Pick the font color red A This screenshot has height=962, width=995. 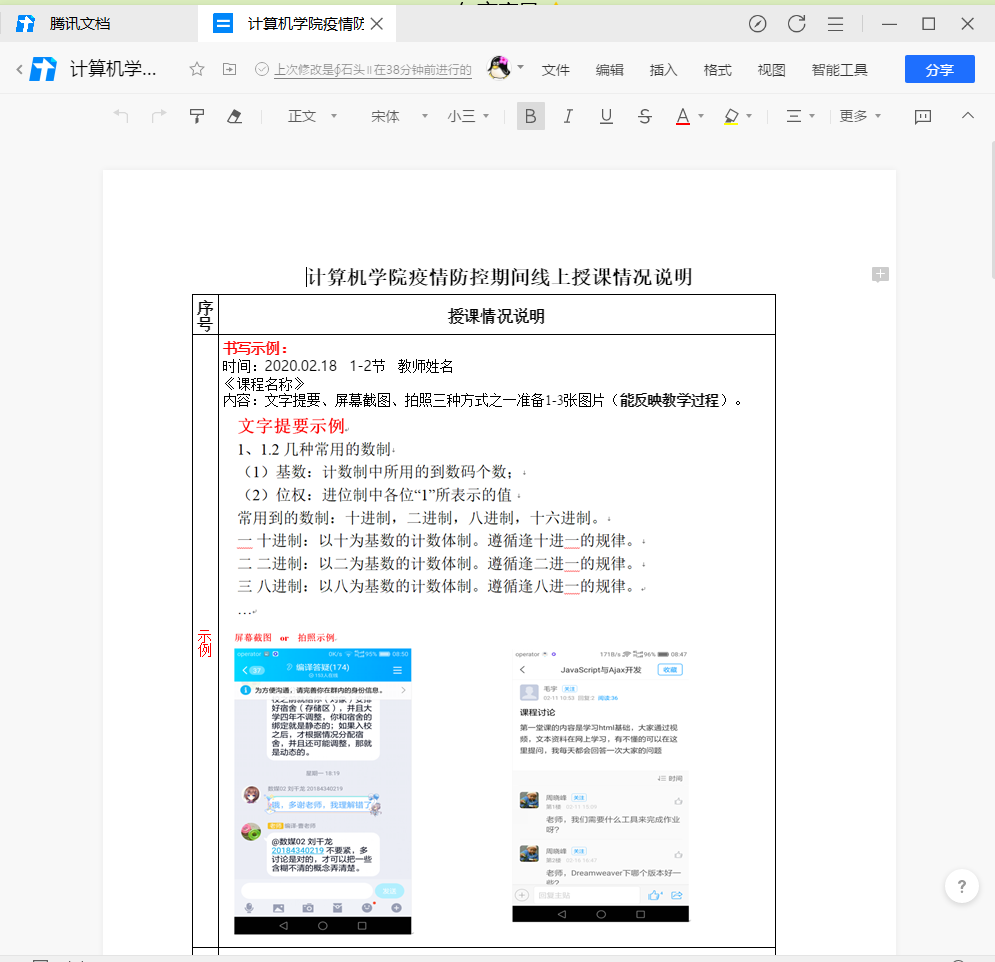point(683,116)
